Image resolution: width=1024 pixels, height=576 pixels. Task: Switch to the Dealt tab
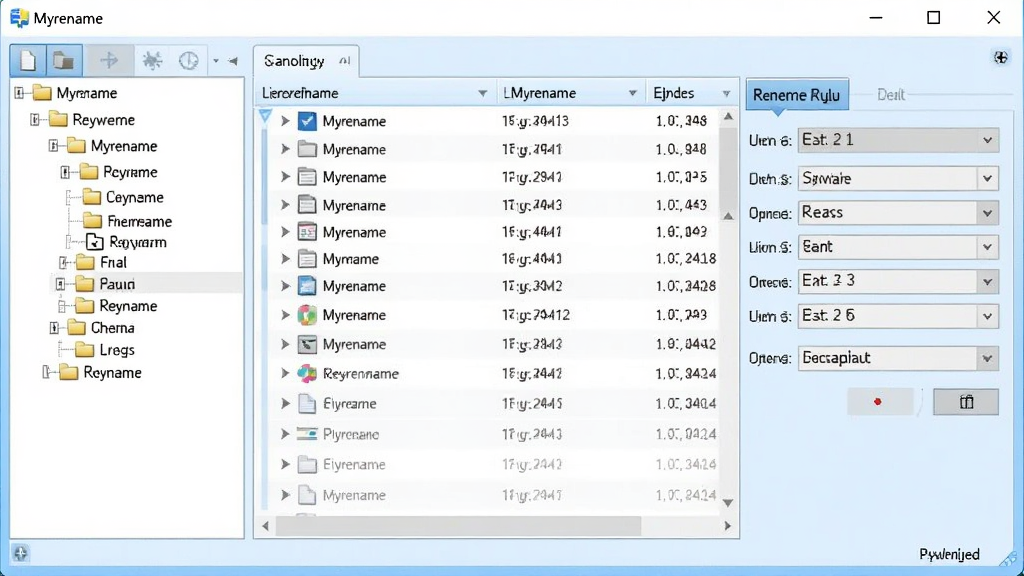[891, 95]
